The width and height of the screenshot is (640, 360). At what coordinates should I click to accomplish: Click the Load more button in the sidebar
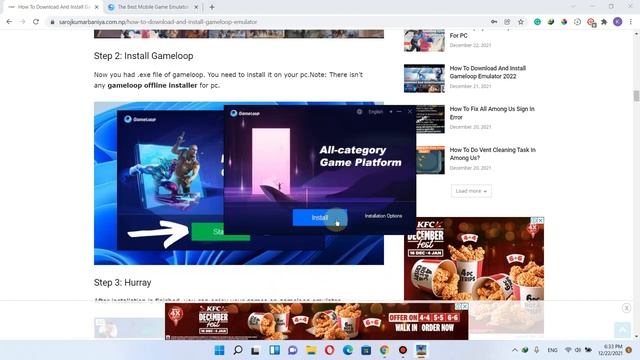tap(471, 191)
